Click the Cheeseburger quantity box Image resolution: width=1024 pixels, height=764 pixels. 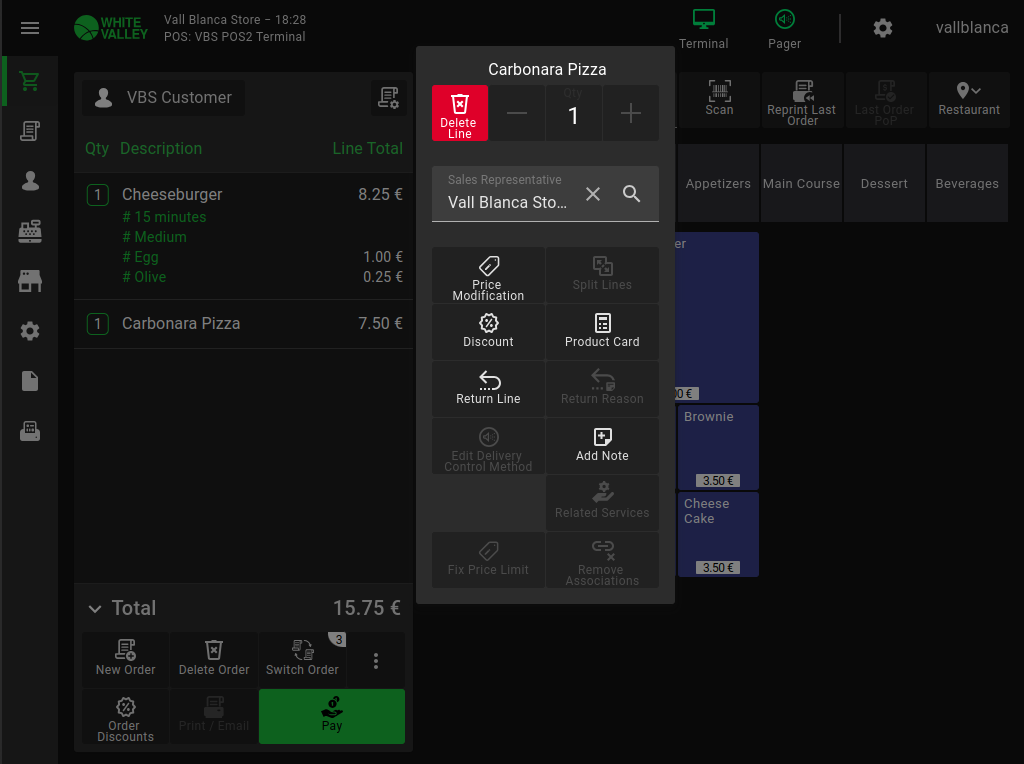[x=98, y=195]
